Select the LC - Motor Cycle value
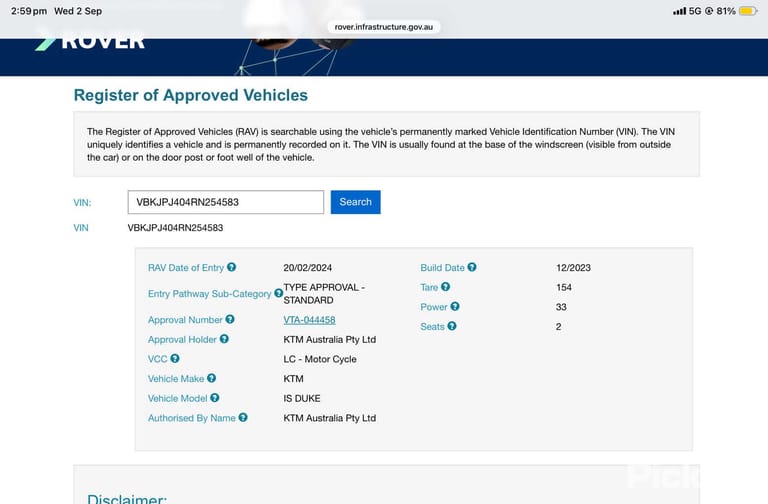768x504 pixels. (x=320, y=359)
